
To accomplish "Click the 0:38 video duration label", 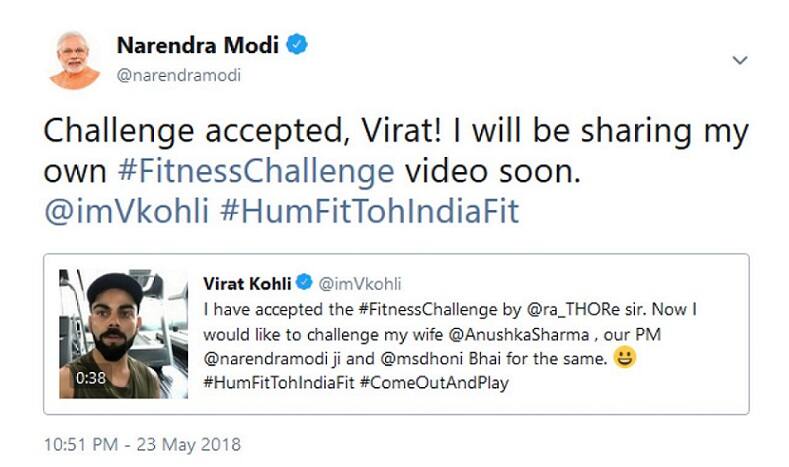I will point(91,380).
